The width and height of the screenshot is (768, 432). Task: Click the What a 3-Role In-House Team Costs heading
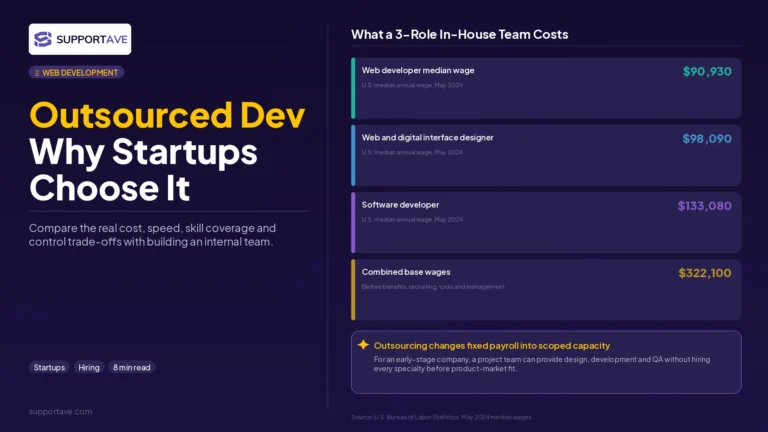pos(459,34)
